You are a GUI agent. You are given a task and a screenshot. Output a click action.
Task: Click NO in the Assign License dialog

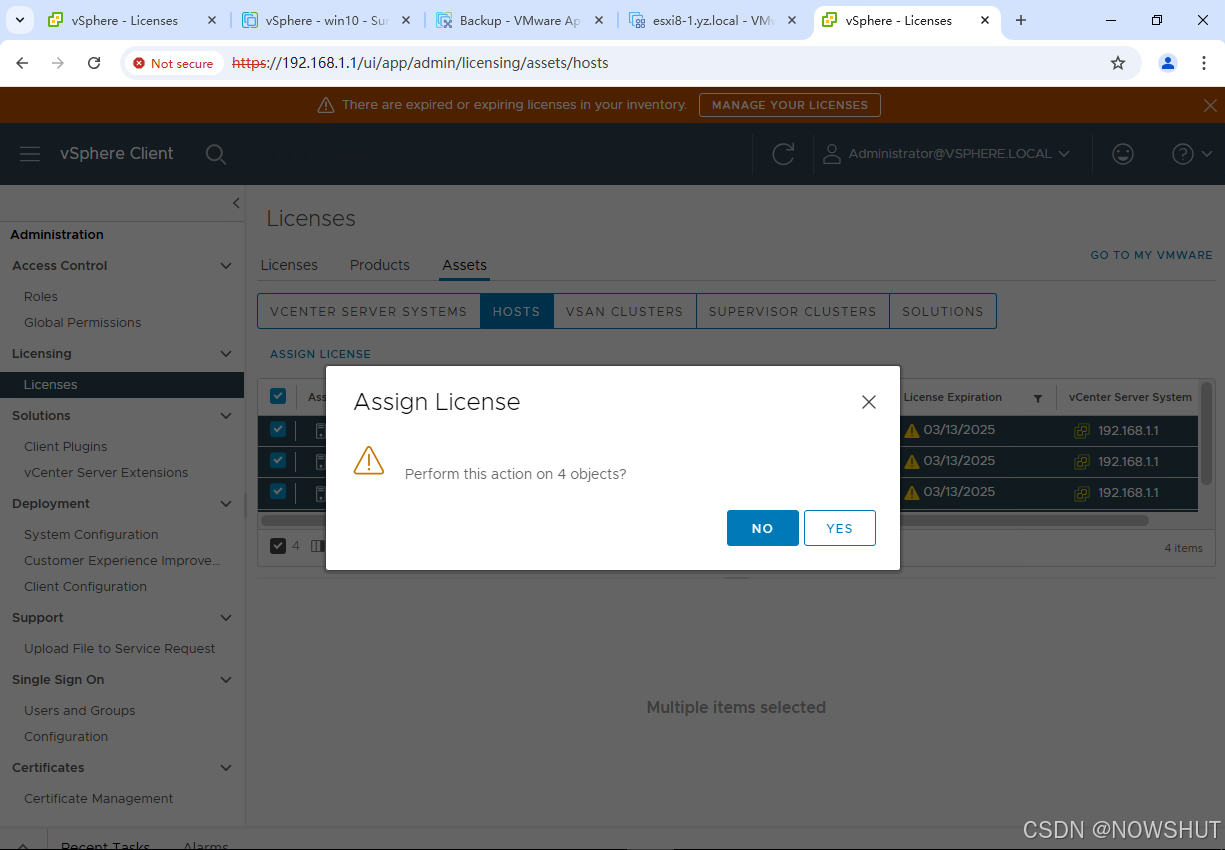pos(762,528)
